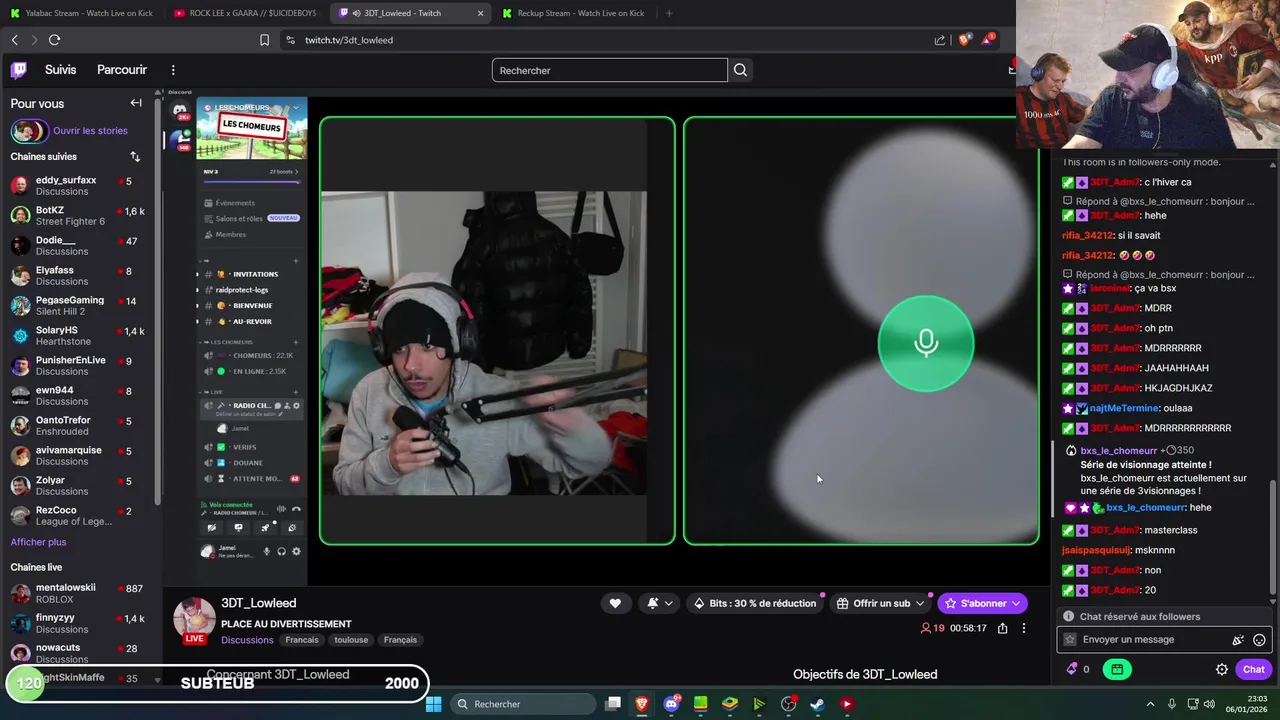Open the Offrir un sub dropdown
The width and height of the screenshot is (1280, 720).
tap(880, 603)
